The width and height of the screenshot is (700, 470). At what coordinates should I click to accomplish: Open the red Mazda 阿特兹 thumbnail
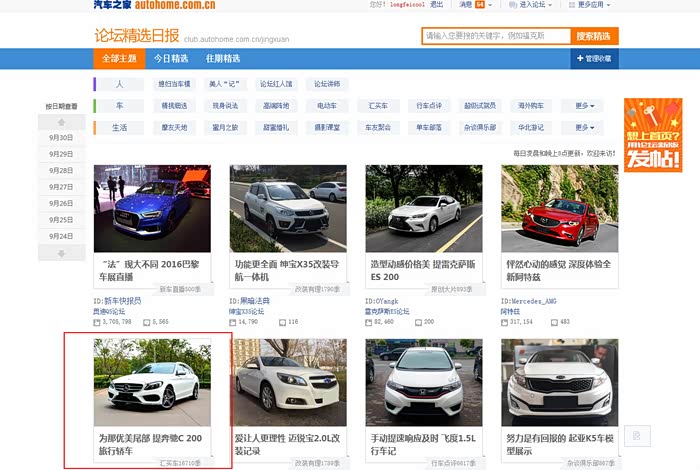coord(560,208)
